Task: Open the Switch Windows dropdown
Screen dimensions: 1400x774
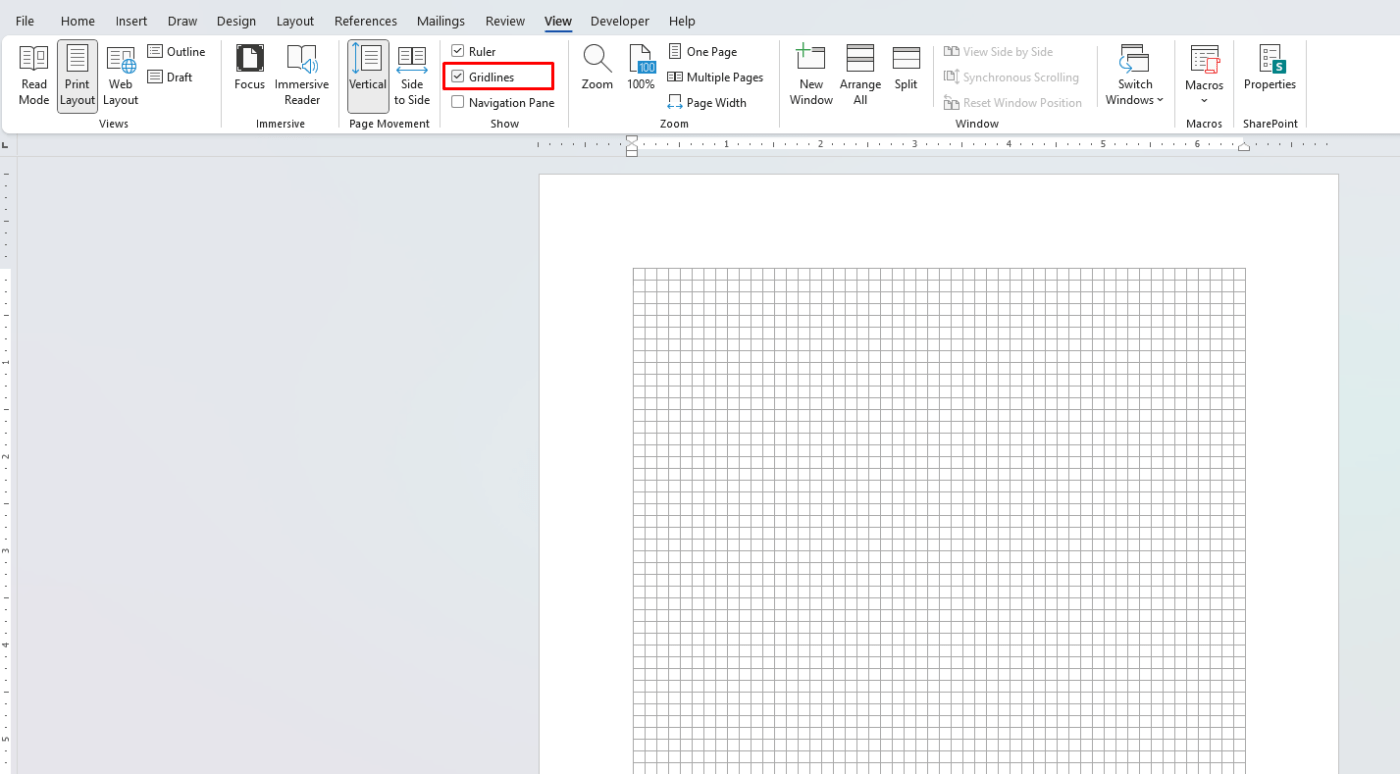Action: [x=1135, y=76]
